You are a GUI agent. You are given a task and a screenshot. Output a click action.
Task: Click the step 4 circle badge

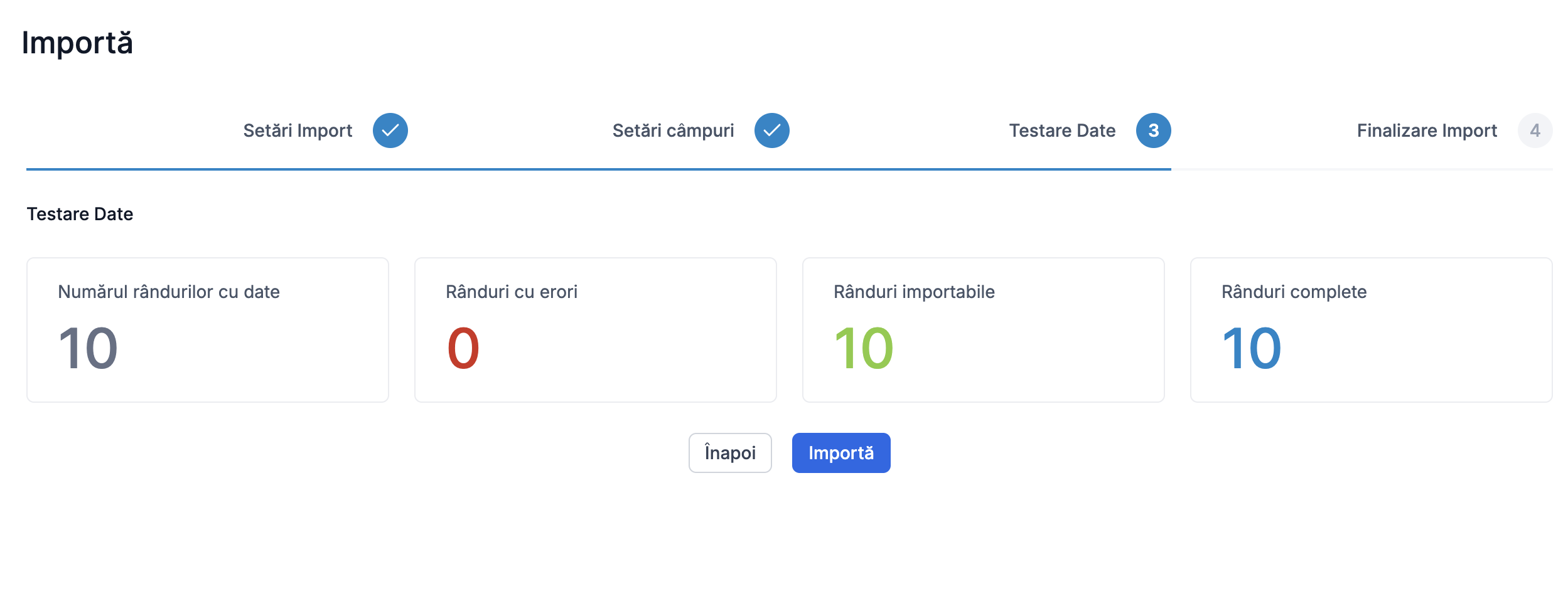point(1535,130)
